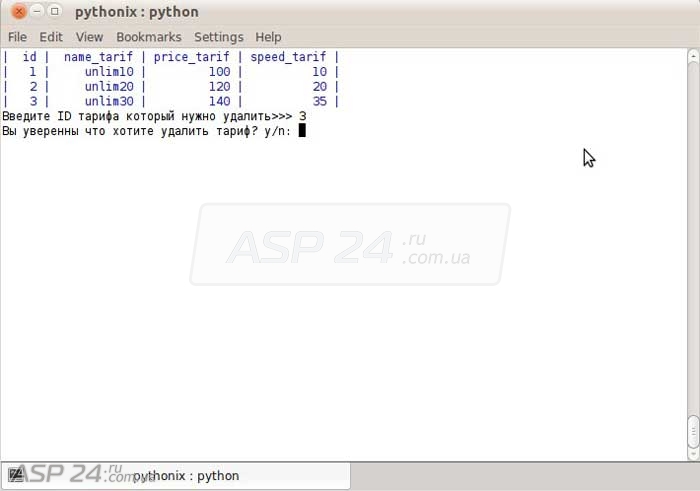Image resolution: width=700 pixels, height=491 pixels.
Task: Click the 'price_tarif' column header text
Action: coord(191,58)
